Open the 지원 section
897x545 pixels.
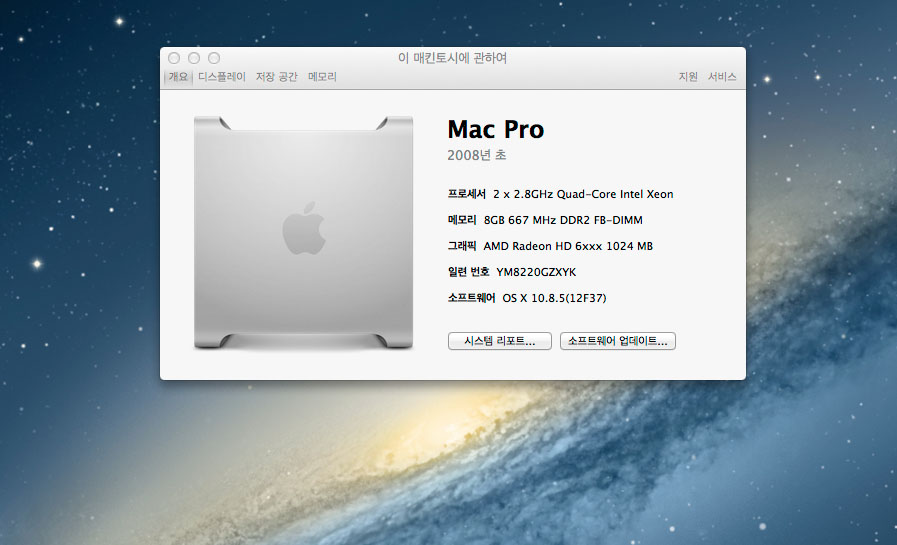click(x=688, y=77)
